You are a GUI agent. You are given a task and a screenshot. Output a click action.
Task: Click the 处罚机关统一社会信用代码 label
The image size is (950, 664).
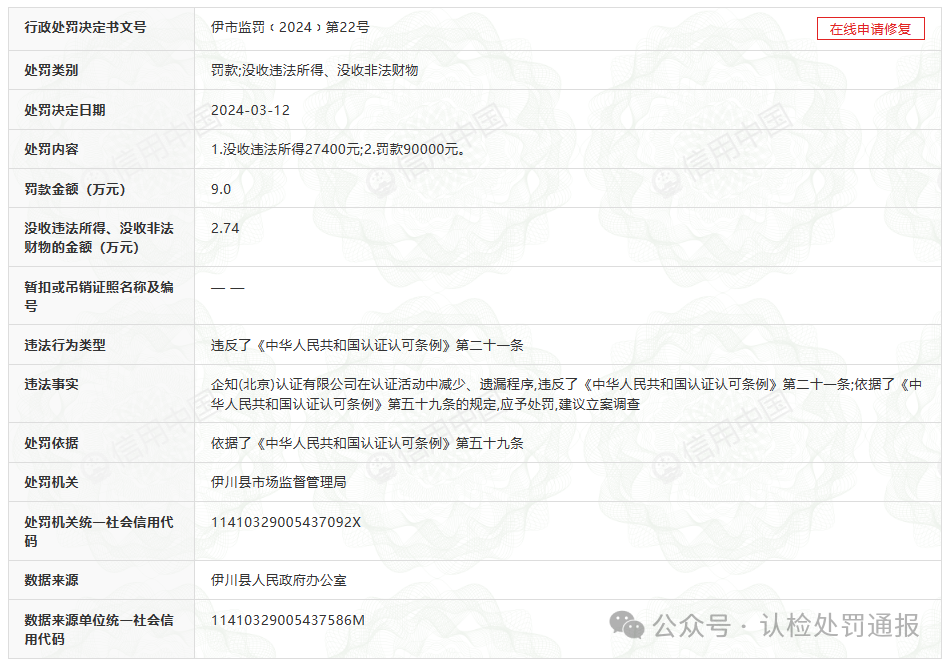(x=99, y=531)
